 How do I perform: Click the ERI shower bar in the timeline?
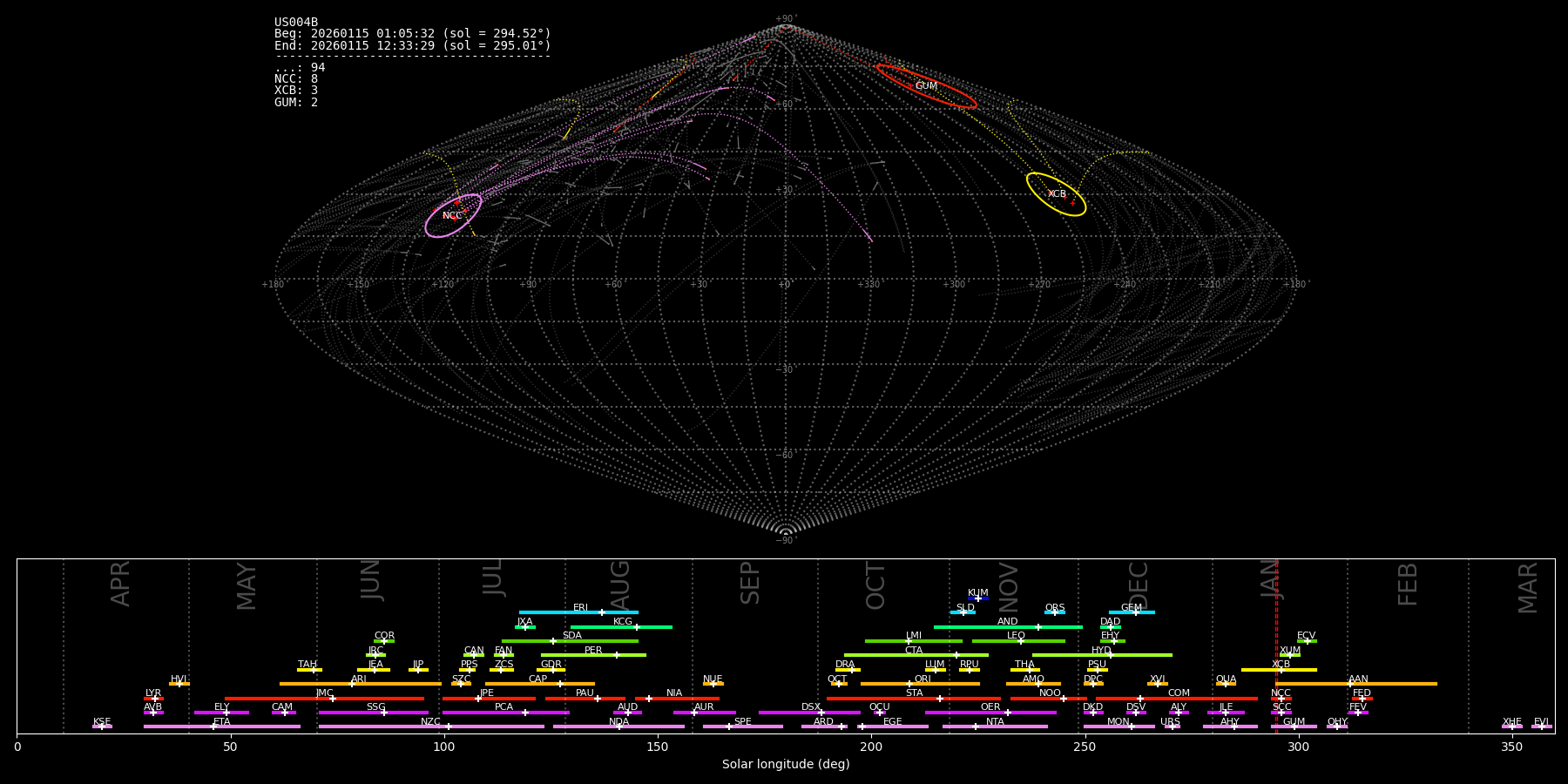click(578, 612)
